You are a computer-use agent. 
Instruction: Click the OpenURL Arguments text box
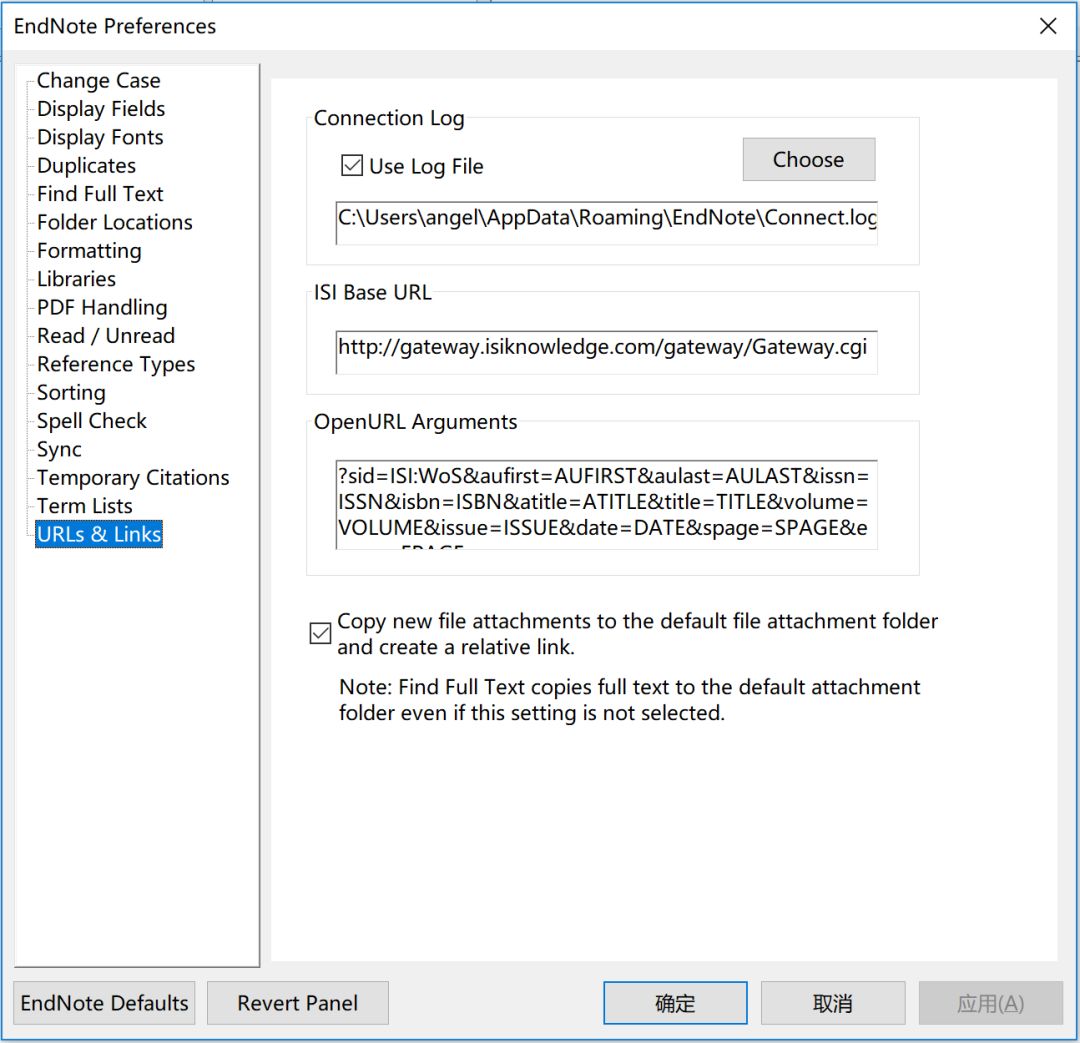click(x=606, y=504)
